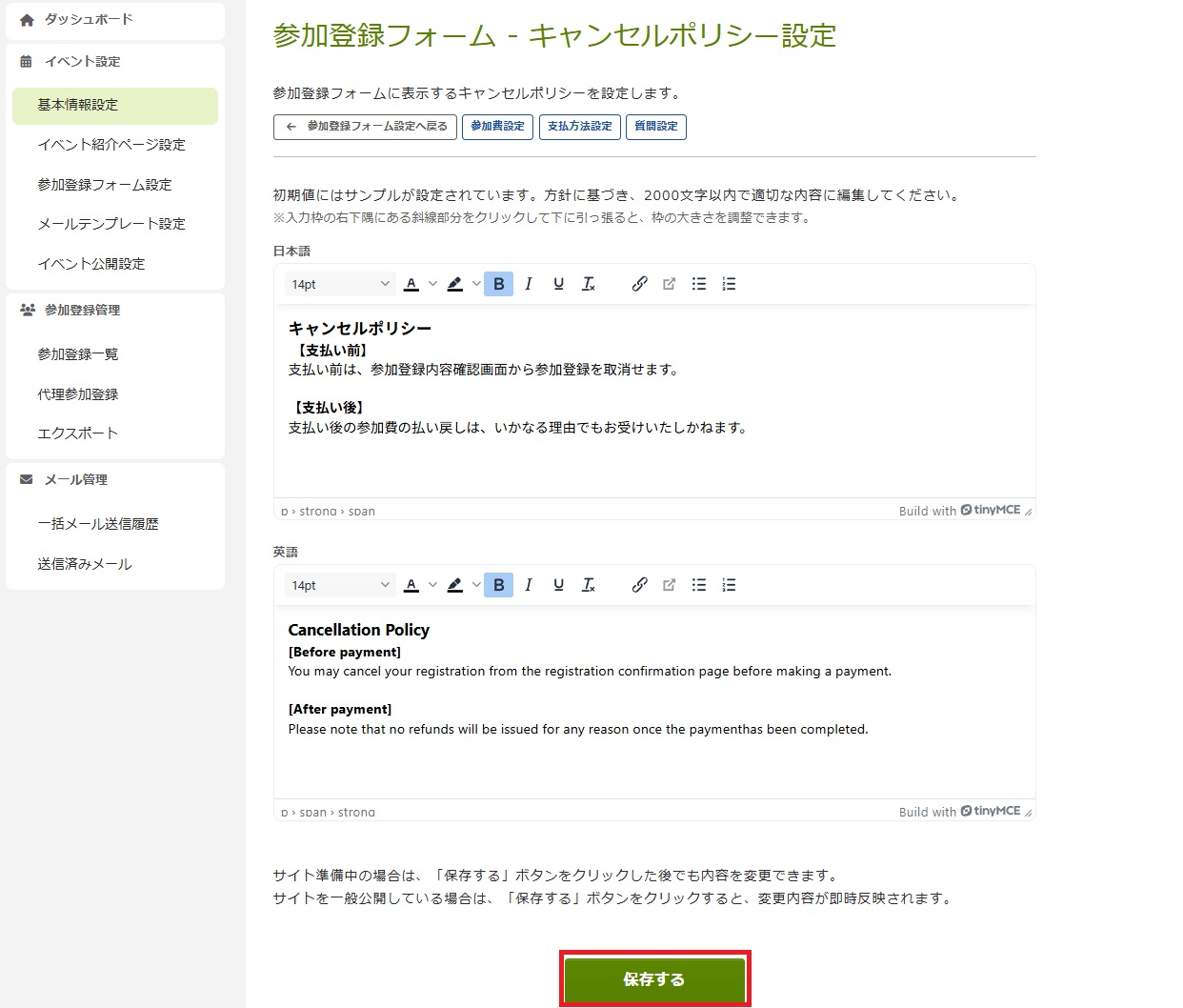Click the 保存する button
The width and height of the screenshot is (1183, 1008).
pos(654,978)
